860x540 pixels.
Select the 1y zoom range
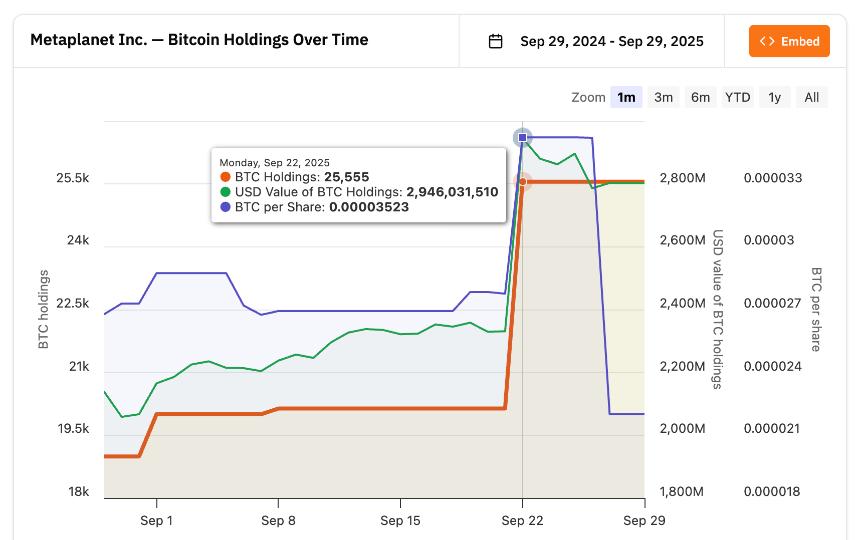[774, 98]
